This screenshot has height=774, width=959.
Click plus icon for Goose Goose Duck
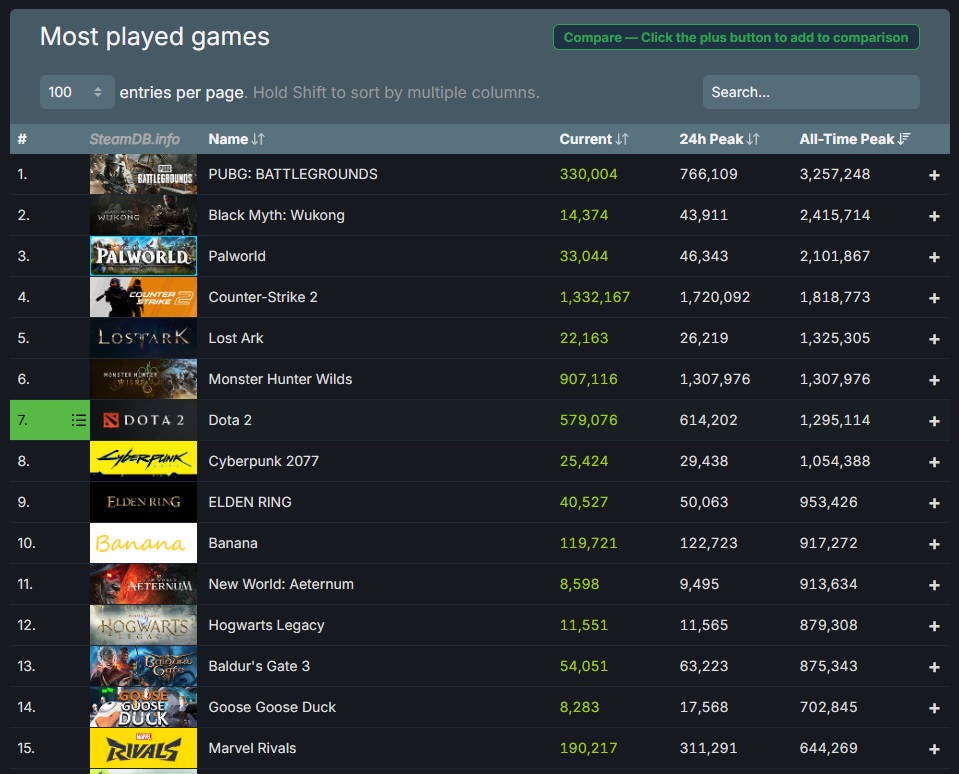(934, 708)
